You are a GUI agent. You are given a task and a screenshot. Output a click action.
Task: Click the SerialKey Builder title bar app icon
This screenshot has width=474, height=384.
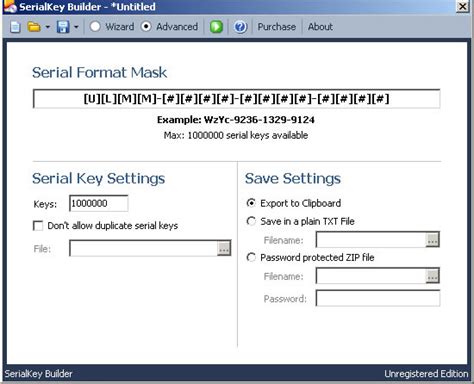coord(10,6)
